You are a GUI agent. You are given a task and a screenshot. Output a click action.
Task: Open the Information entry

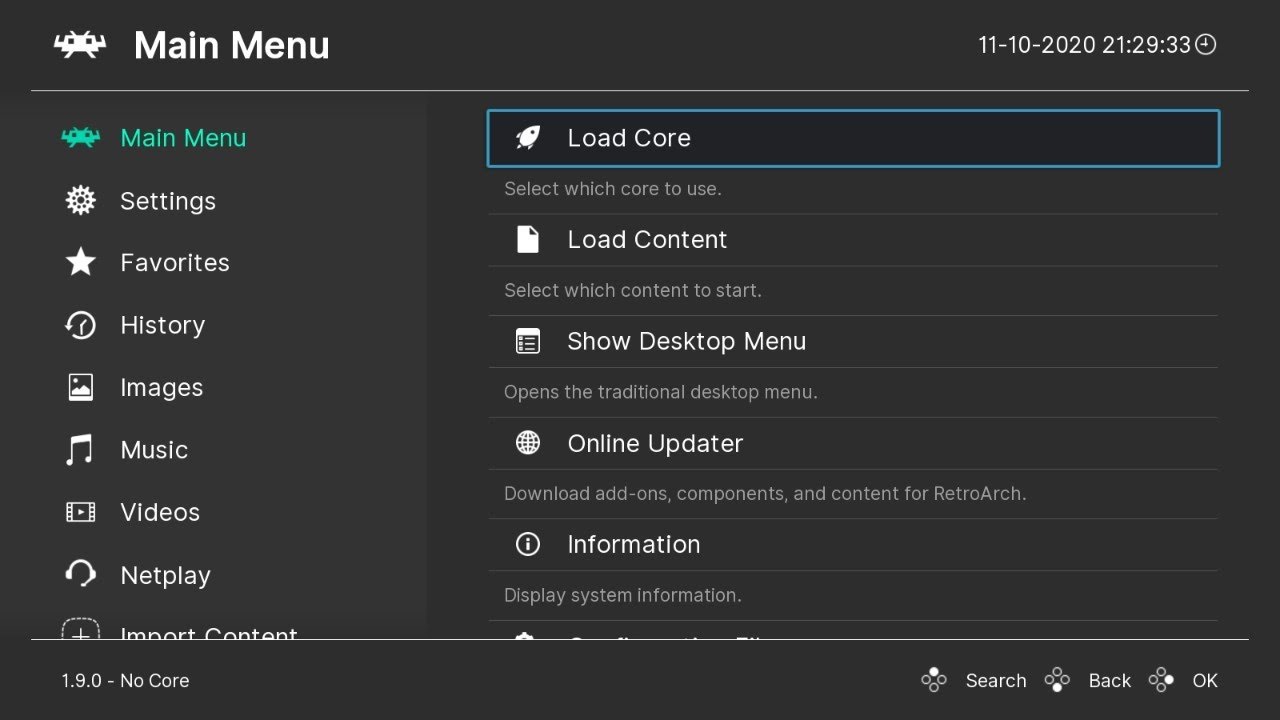853,544
